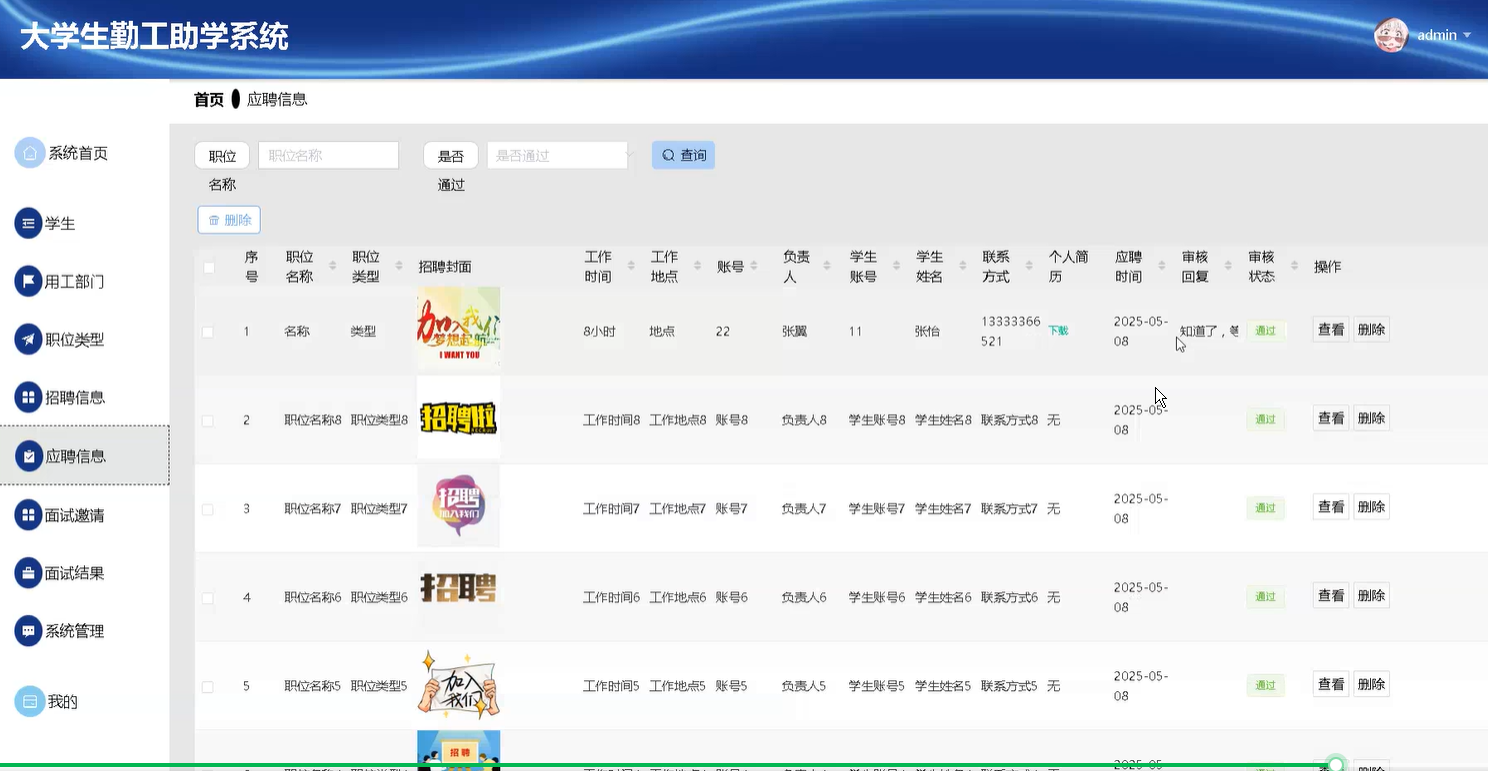Sort by 审核状态 column arrows
1488x771 pixels.
pyautogui.click(x=1294, y=266)
